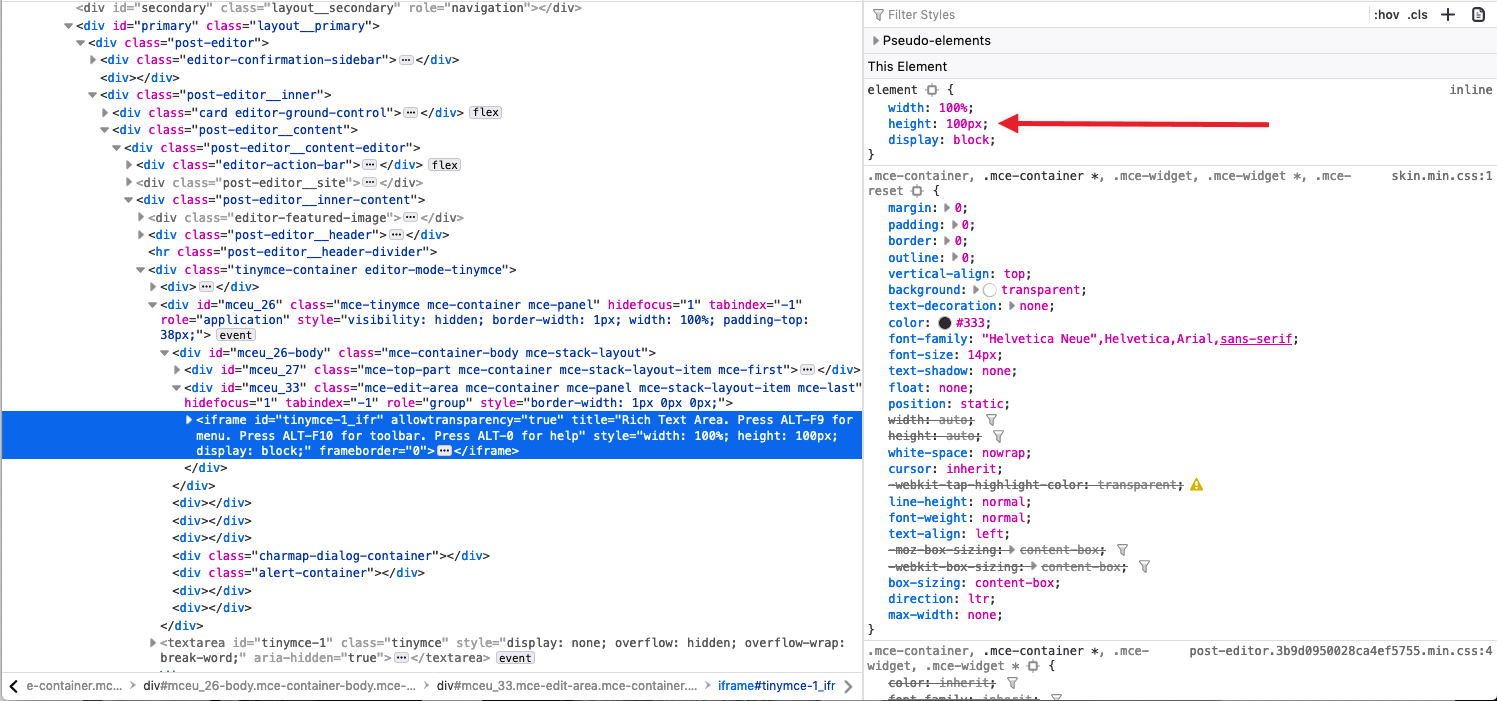
Task: Expand the tinymce-1_ifr iframe node
Action: click(190, 420)
